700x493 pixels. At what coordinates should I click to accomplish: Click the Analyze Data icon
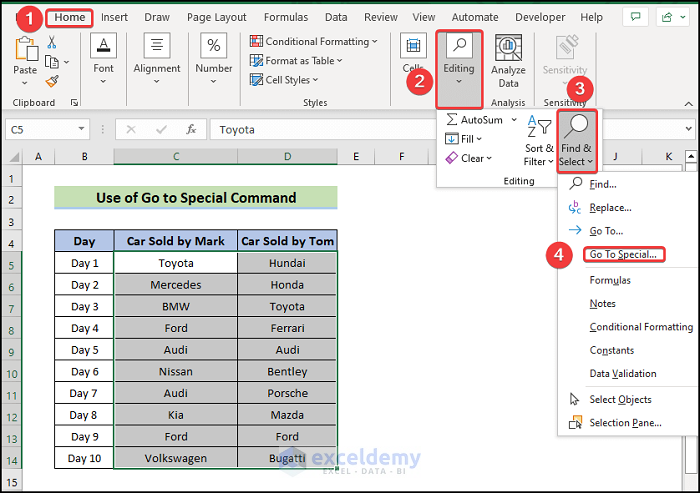pyautogui.click(x=508, y=47)
